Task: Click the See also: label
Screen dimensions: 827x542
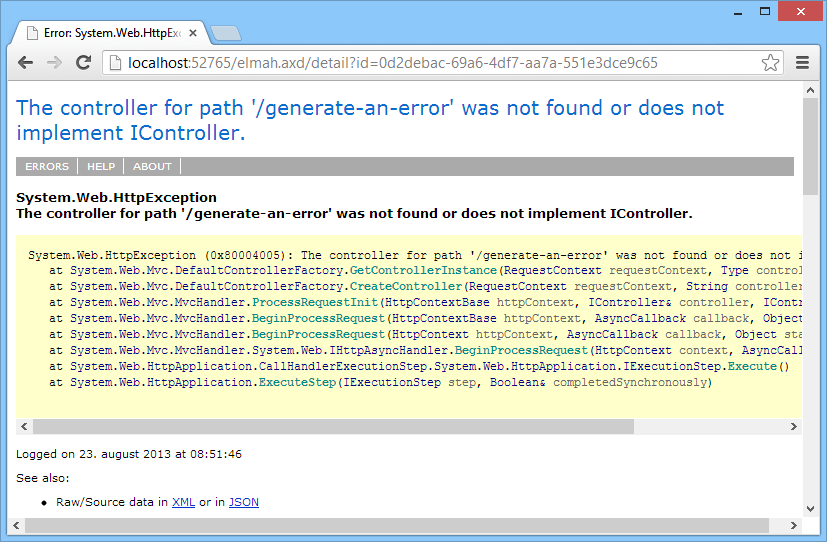Action: (43, 478)
